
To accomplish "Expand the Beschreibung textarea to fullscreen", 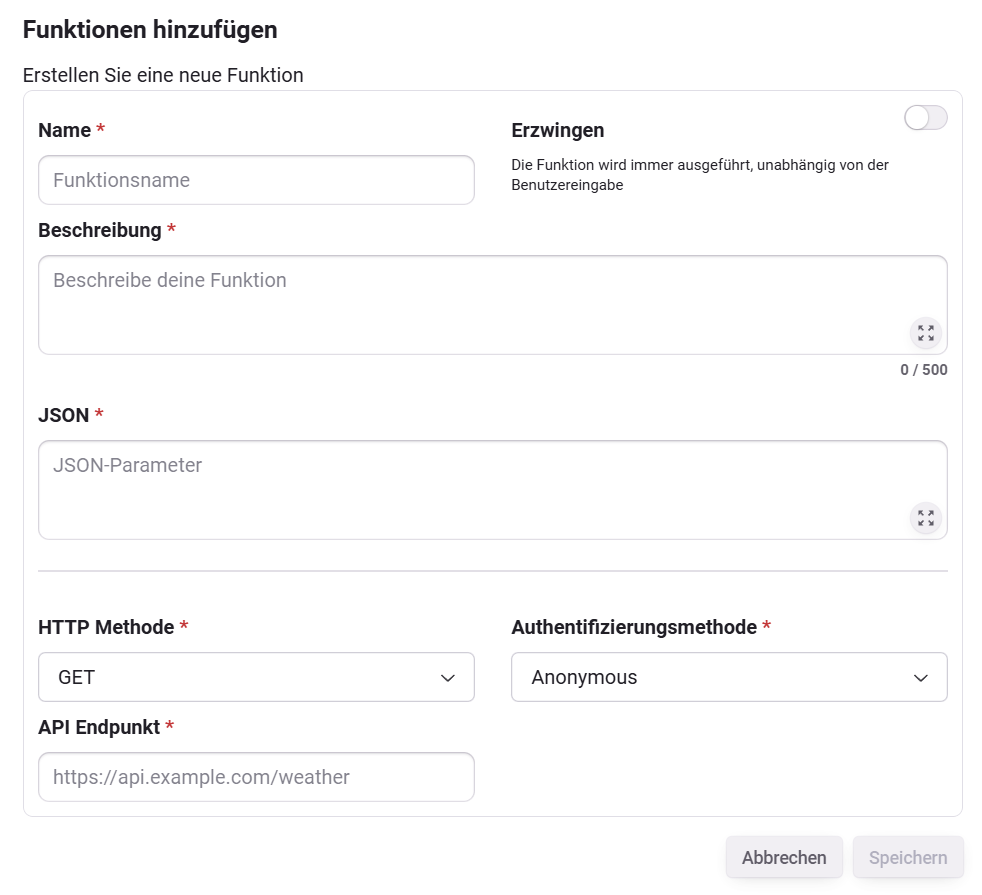I will [x=925, y=333].
